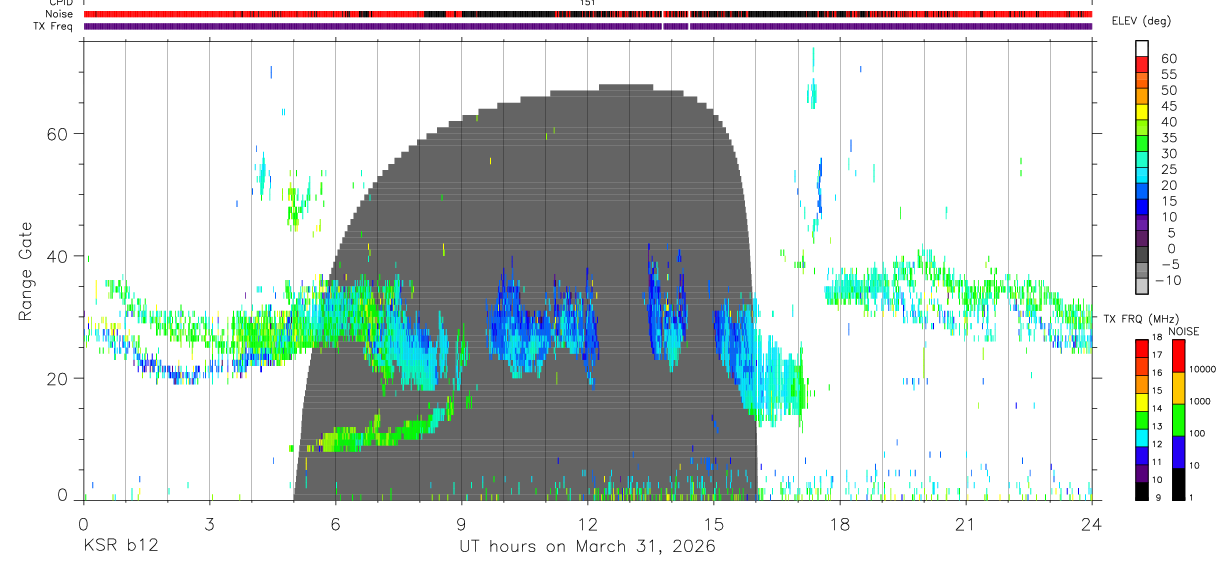The width and height of the screenshot is (1228, 567).
Task: Click the 'ELEV (deg)' legend title
Action: 1141,21
